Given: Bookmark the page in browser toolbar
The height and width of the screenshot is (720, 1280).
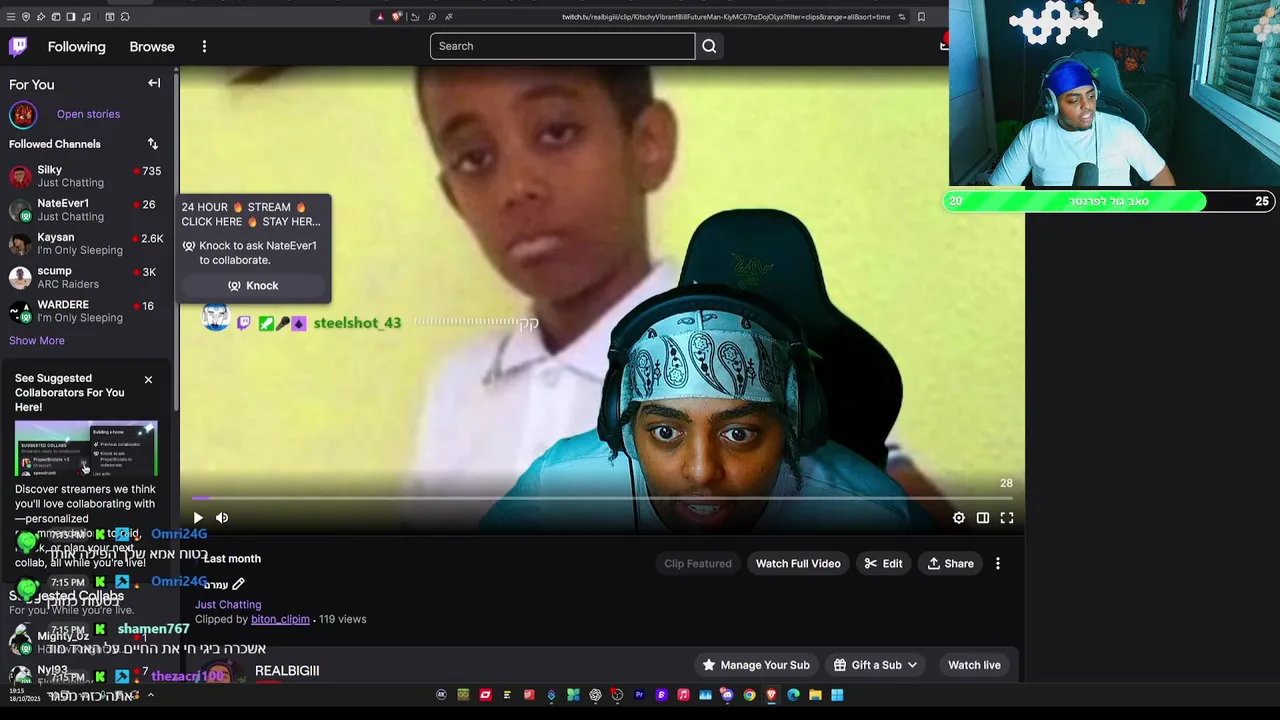Looking at the screenshot, I should (x=921, y=17).
